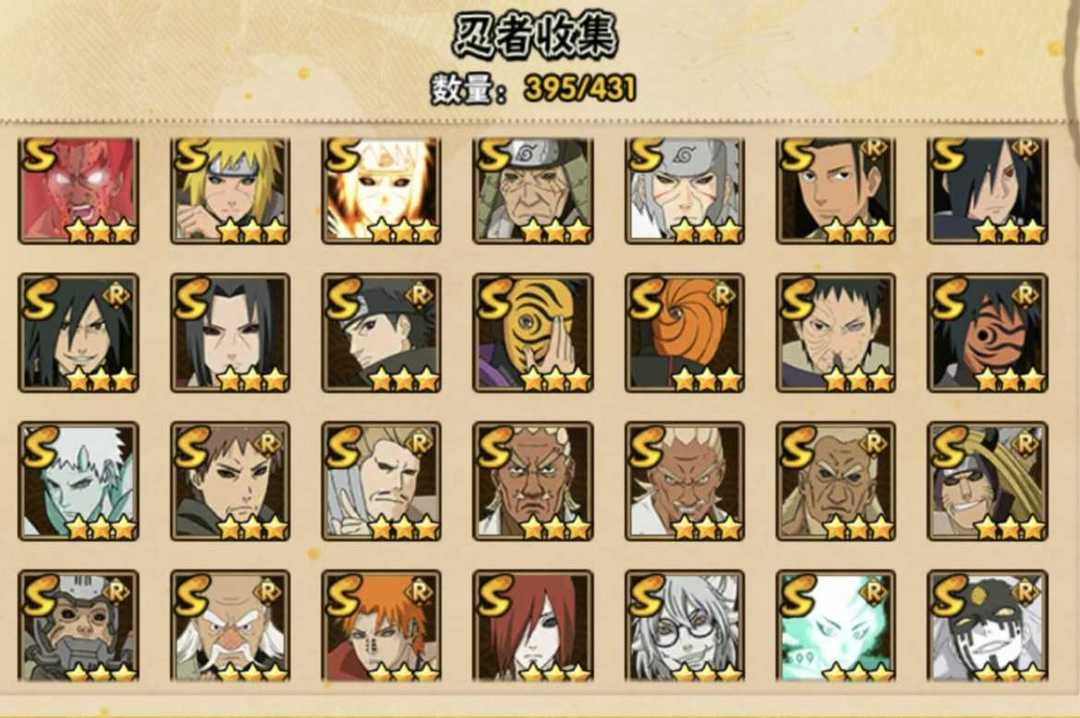1080x718 pixels.
Task: Select the orange-haired pierced ninja card
Action: pyautogui.click(x=381, y=627)
